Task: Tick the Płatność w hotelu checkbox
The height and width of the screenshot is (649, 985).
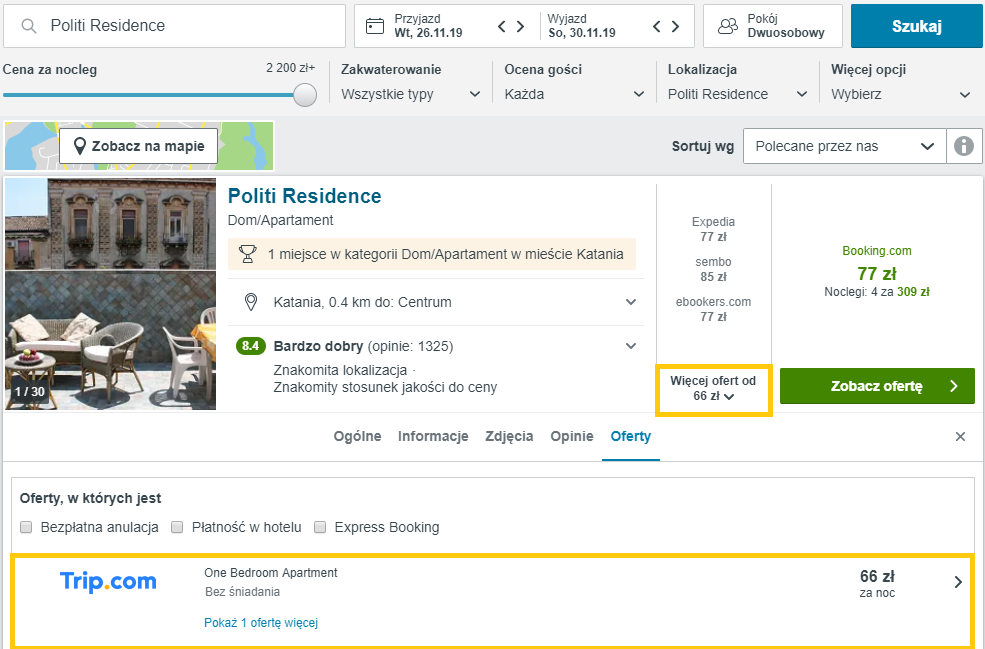Action: (178, 527)
